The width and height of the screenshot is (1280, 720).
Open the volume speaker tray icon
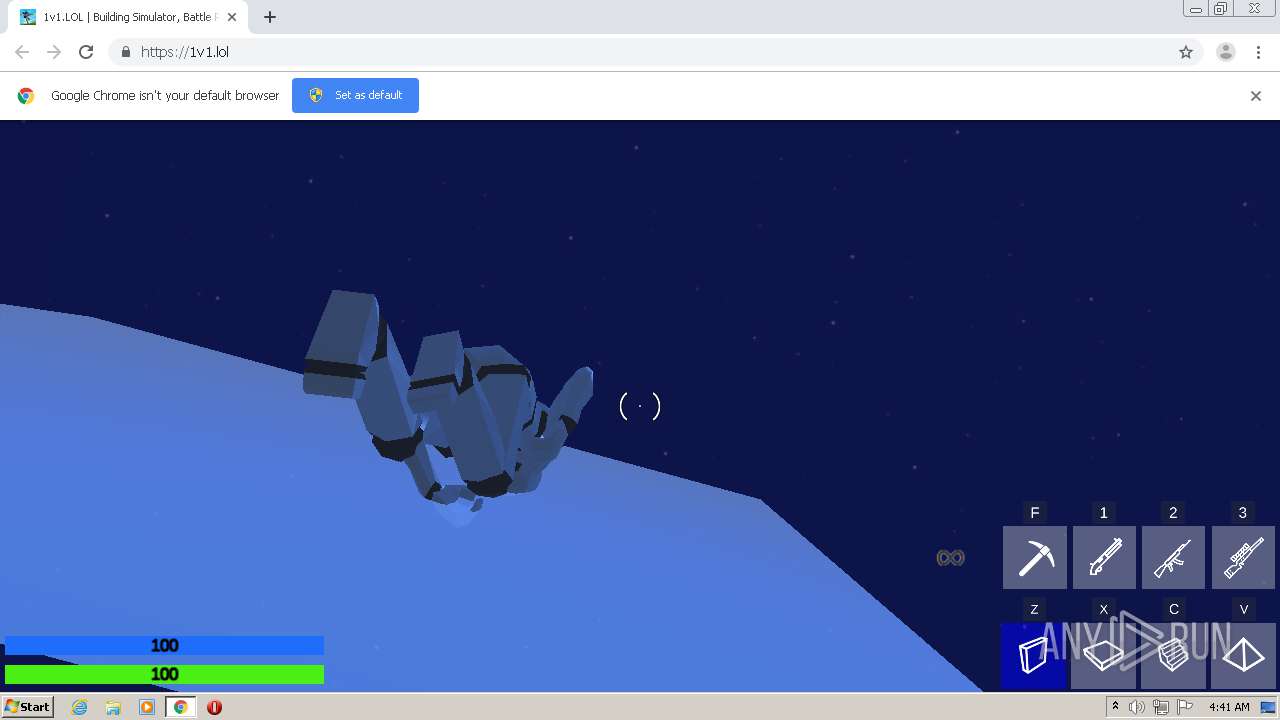pos(1137,707)
